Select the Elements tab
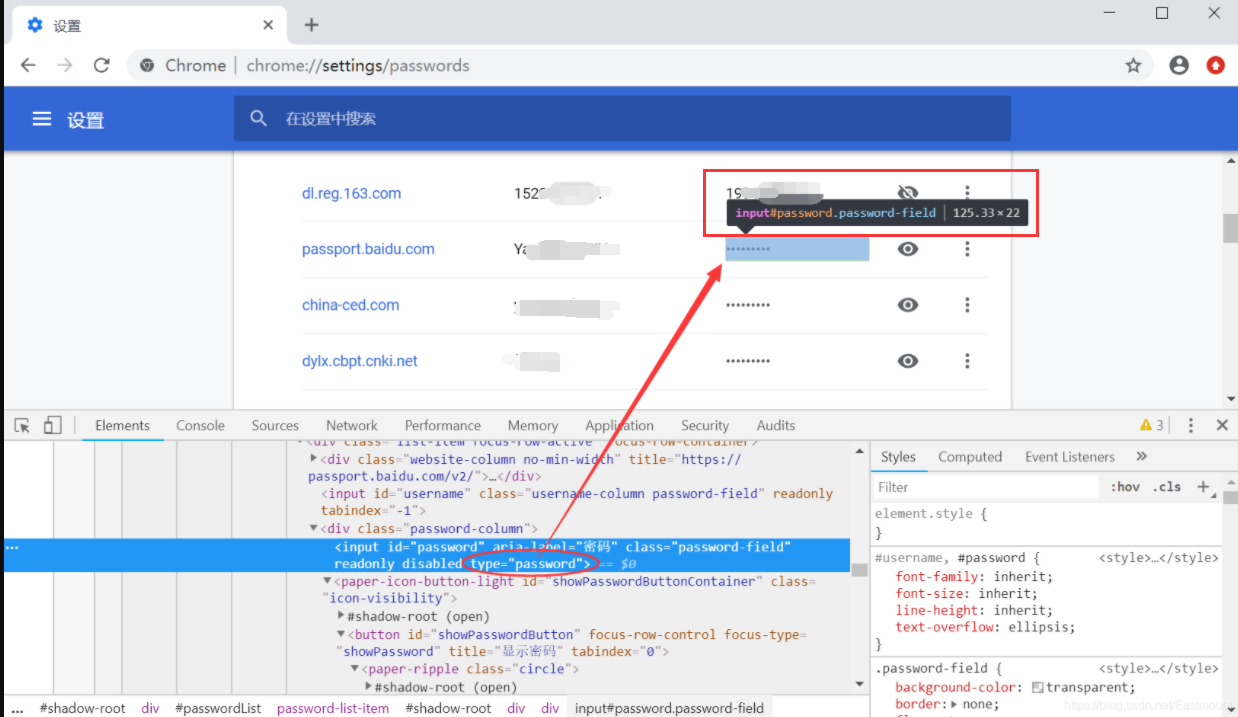The height and width of the screenshot is (717, 1238). pyautogui.click(x=123, y=425)
